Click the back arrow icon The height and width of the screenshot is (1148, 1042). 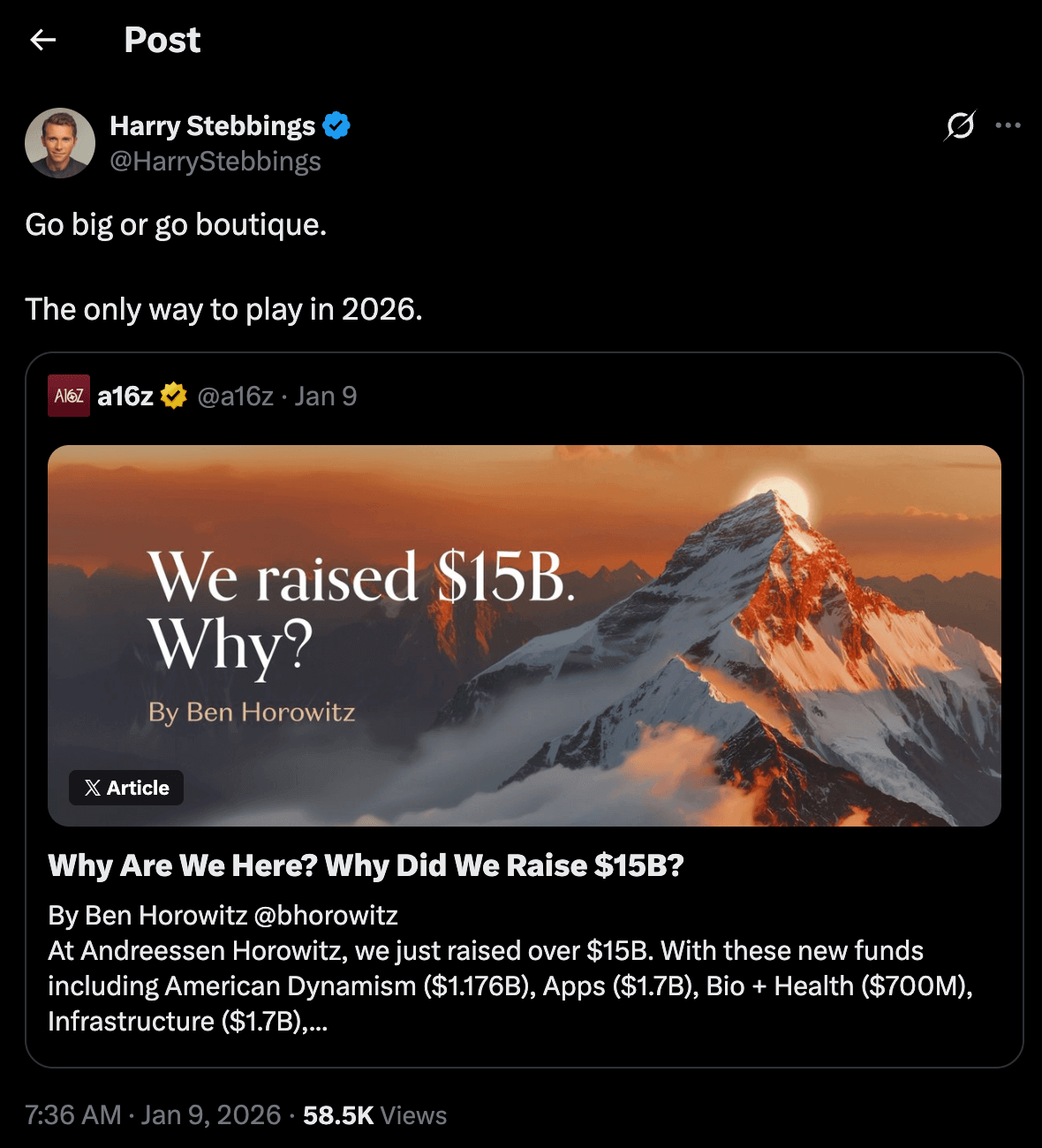click(42, 40)
